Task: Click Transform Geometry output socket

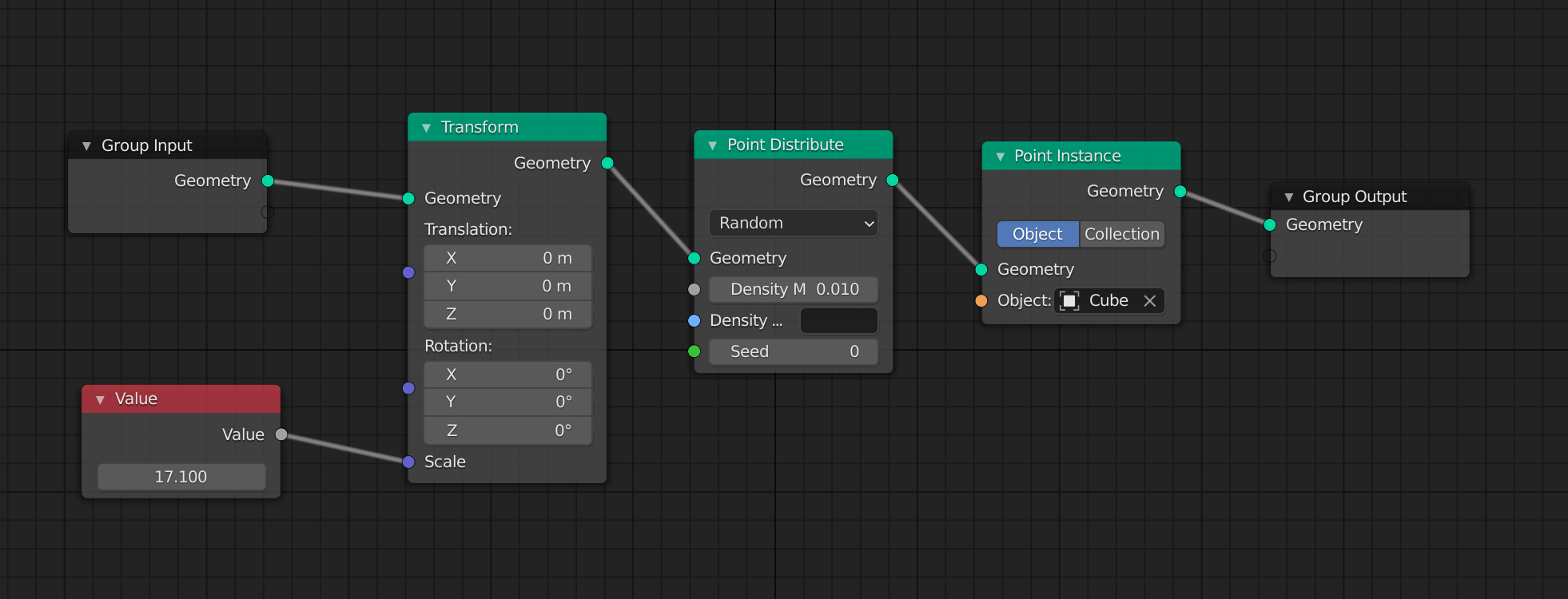Action: tap(607, 163)
